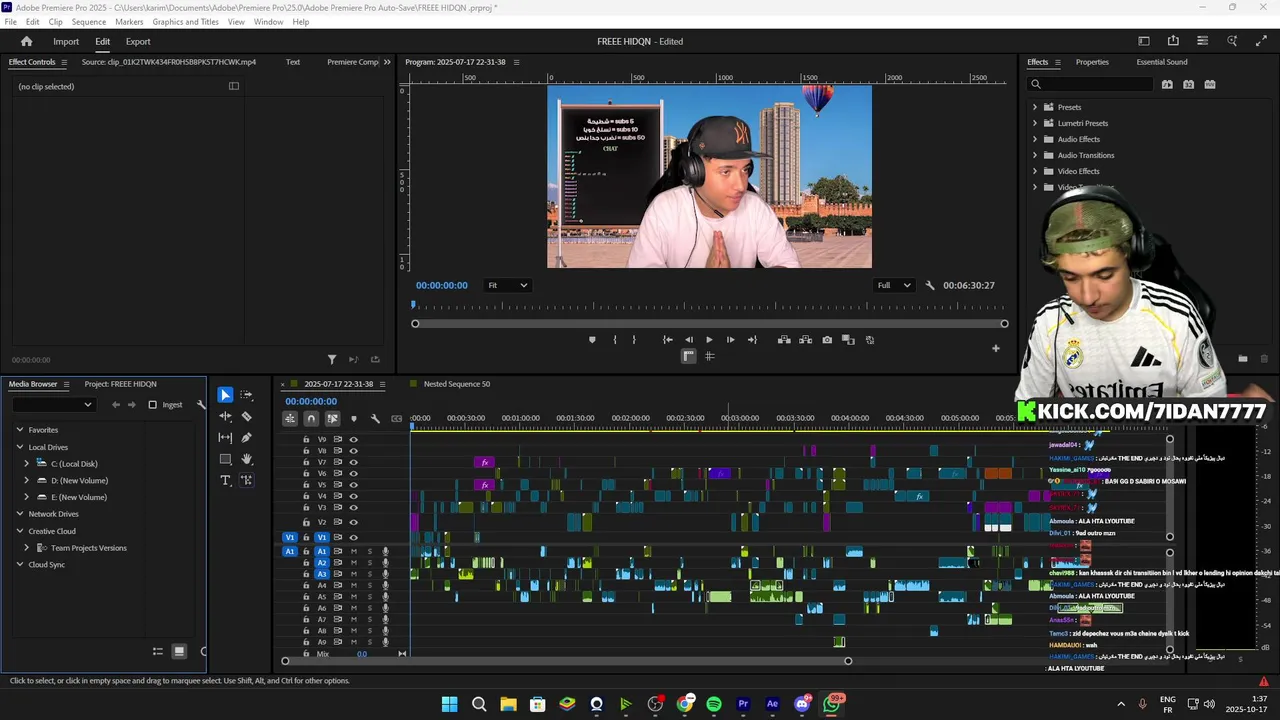This screenshot has height=720, width=1280.
Task: Select the Razor tool
Action: (x=247, y=416)
